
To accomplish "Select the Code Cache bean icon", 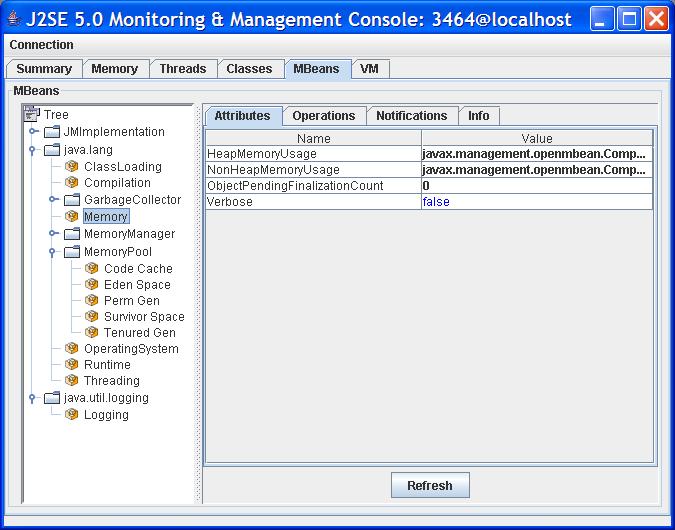I will [92, 269].
